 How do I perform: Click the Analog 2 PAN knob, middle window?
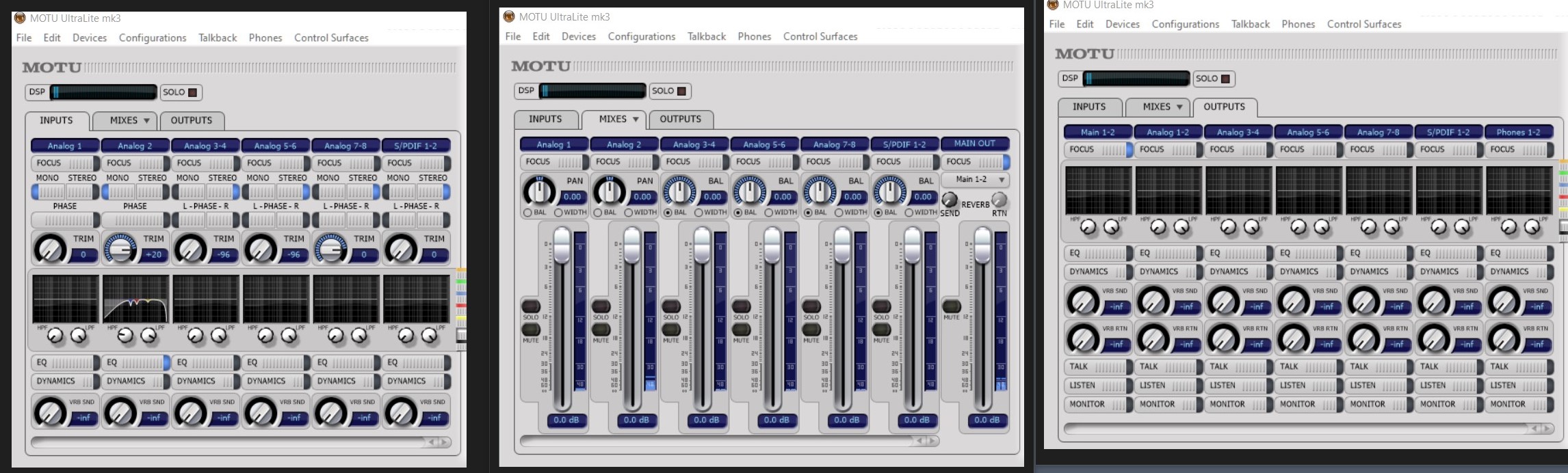pyautogui.click(x=609, y=190)
